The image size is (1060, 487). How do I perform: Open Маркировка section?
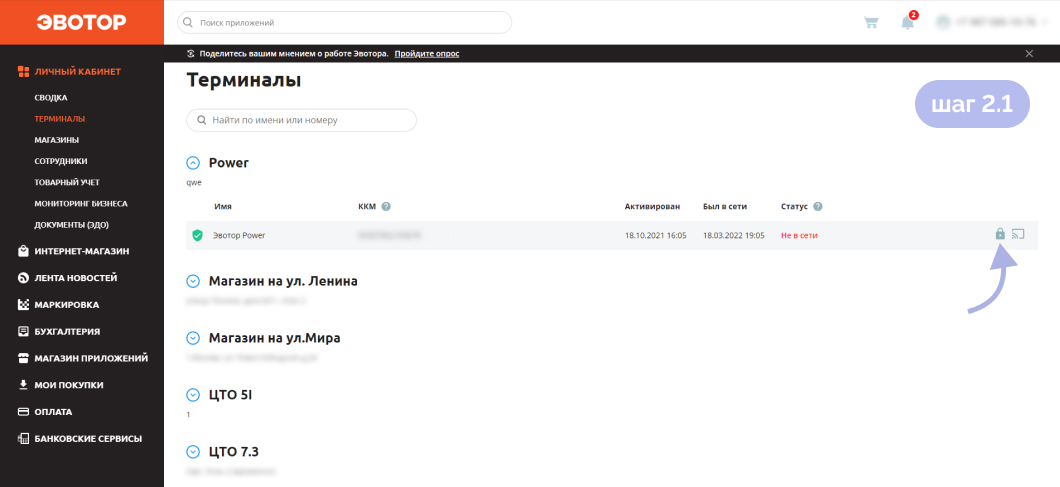67,305
